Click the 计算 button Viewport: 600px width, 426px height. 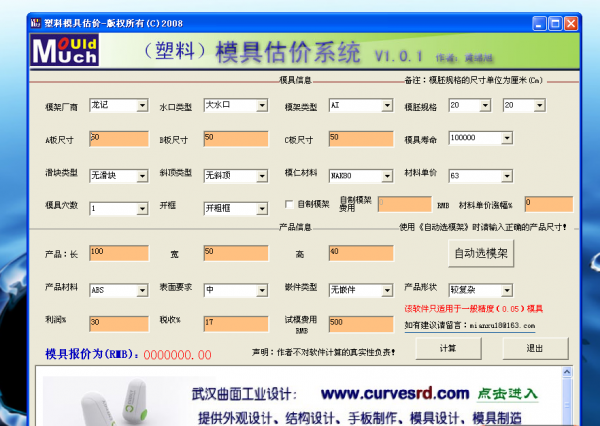(448, 348)
